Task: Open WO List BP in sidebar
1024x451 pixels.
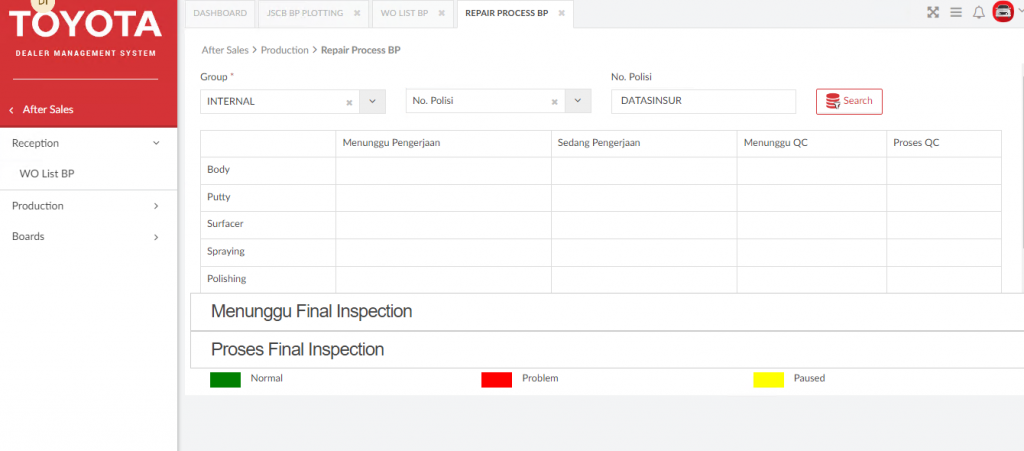Action: pos(47,174)
